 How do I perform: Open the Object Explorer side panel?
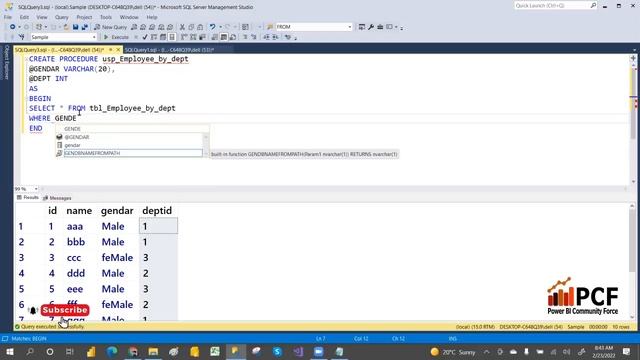[x=6, y=62]
